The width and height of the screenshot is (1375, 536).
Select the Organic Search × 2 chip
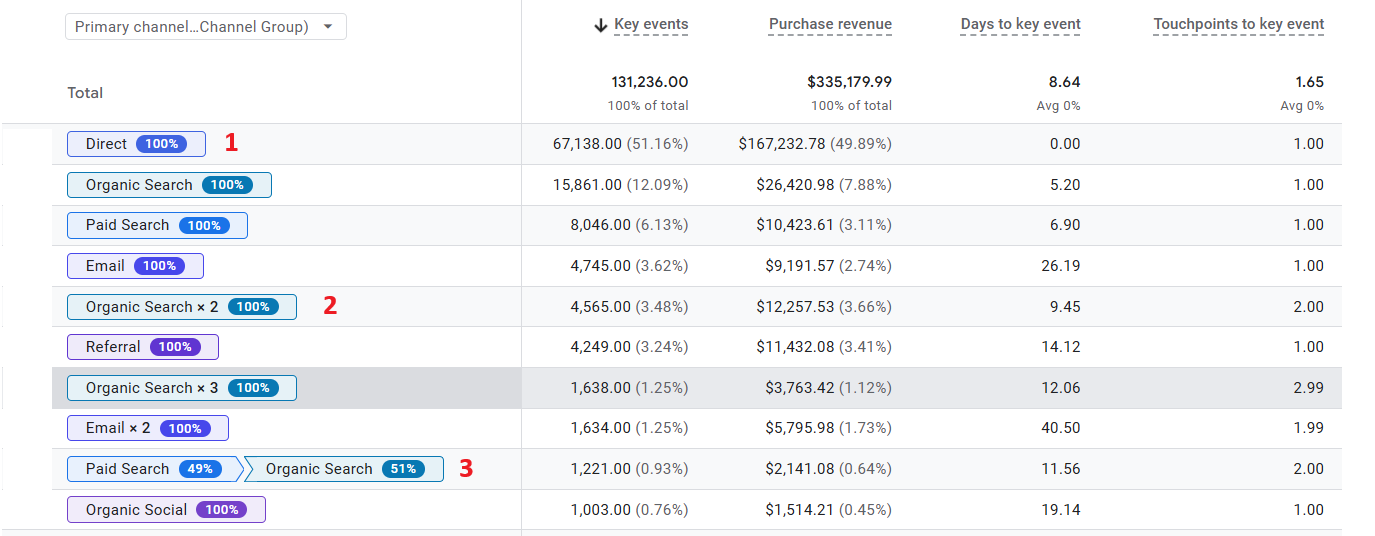pos(181,307)
